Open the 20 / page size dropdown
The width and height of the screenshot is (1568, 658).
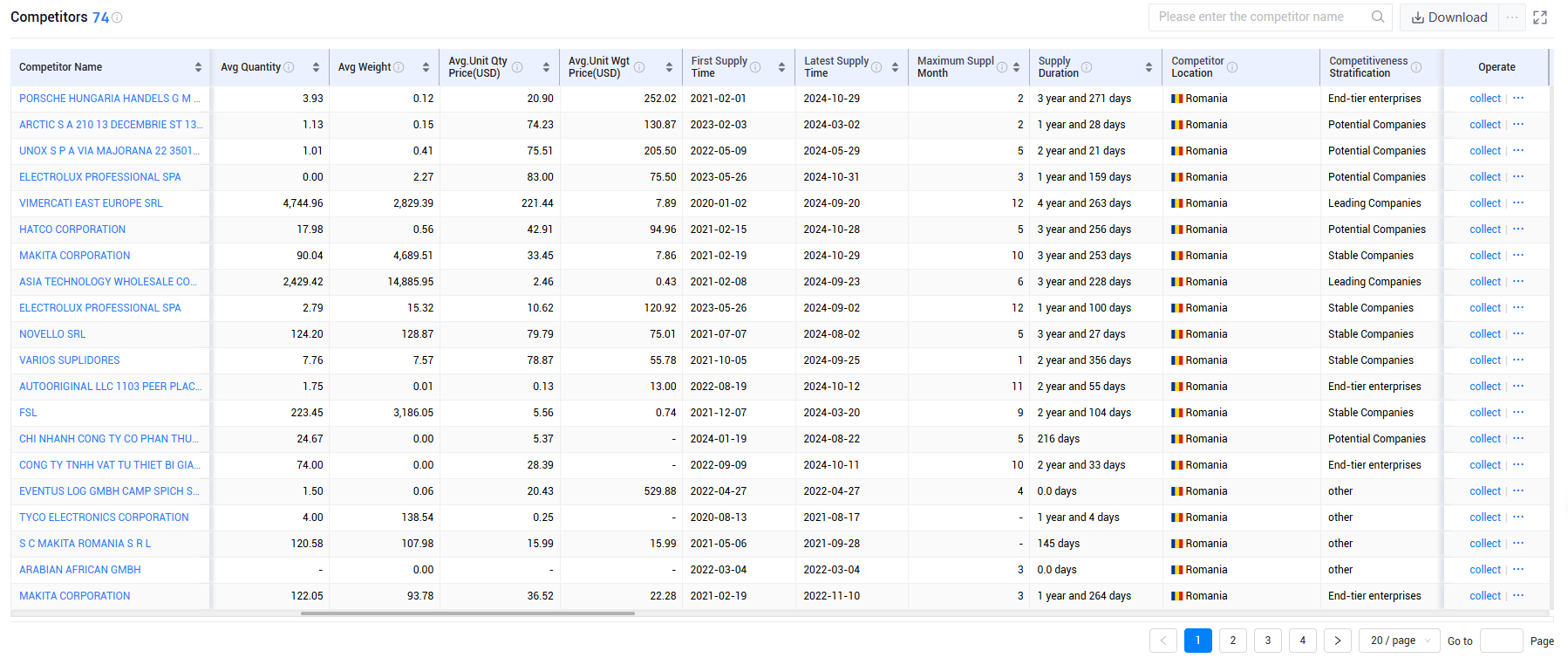coord(1400,641)
